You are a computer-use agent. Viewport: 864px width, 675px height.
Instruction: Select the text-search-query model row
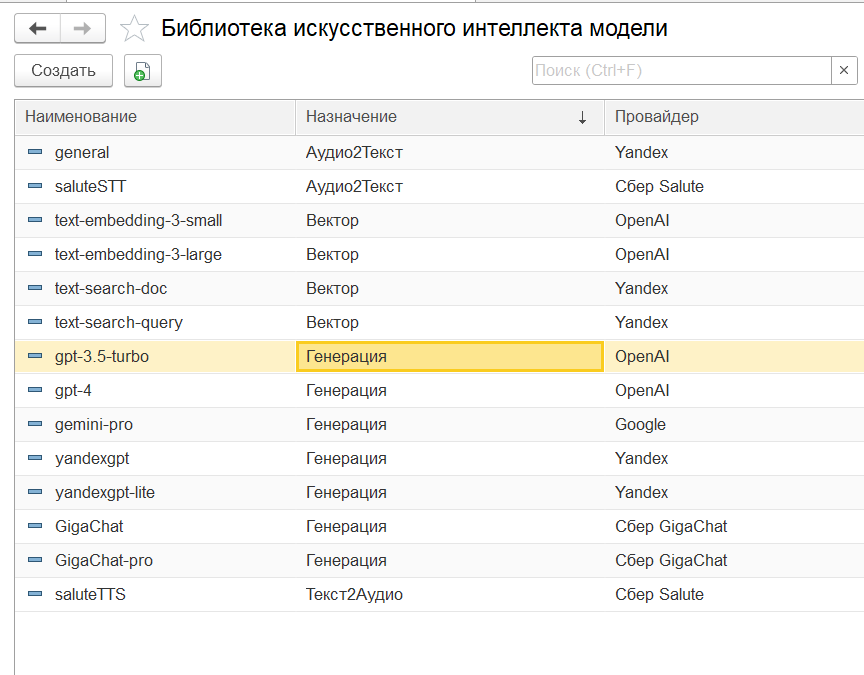click(119, 322)
